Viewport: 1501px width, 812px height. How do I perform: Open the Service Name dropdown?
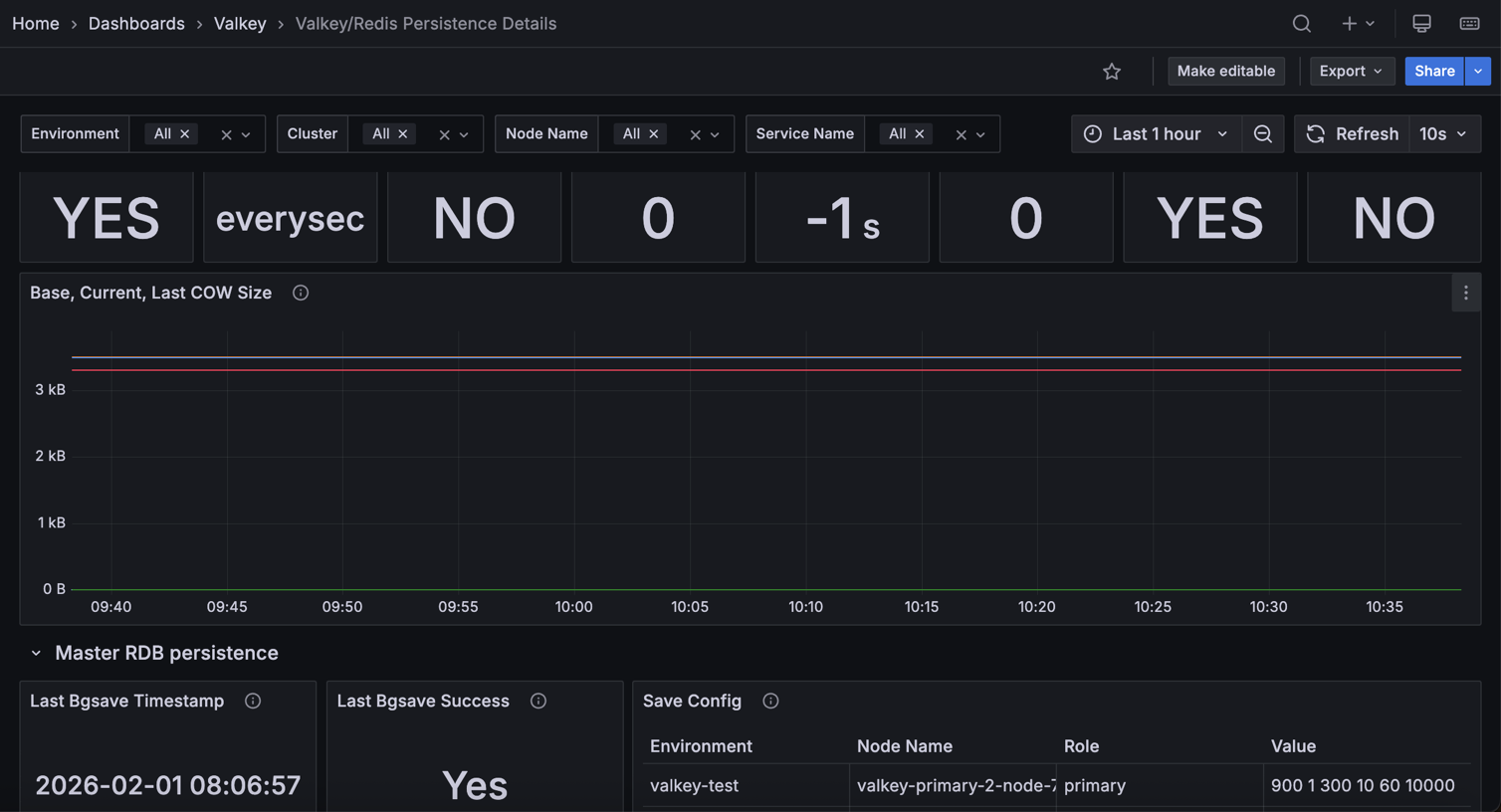pos(980,133)
